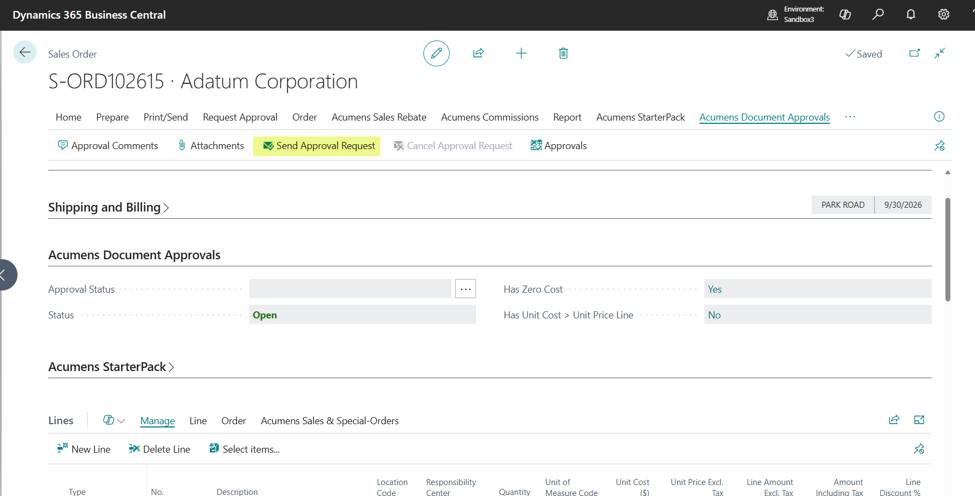Click Has Zero Cost value Yes
The width and height of the screenshot is (975, 496).
click(818, 289)
